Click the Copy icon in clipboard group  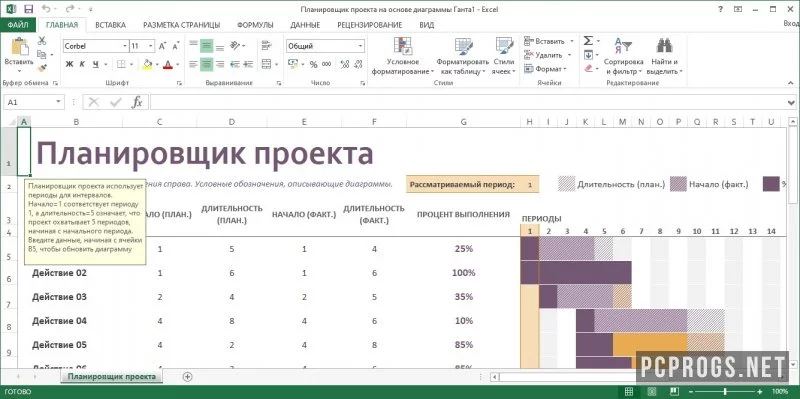pos(42,54)
